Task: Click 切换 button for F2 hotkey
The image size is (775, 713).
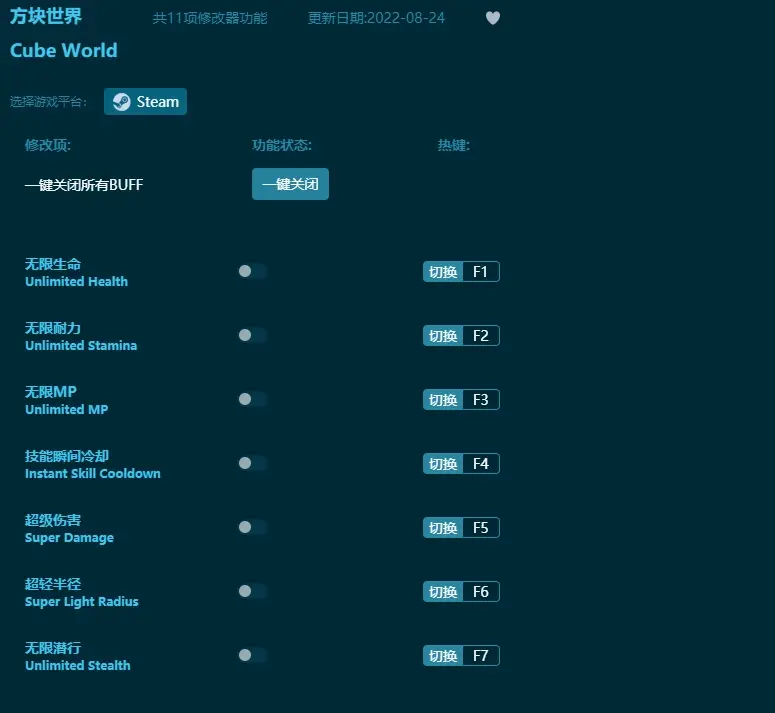Action: [x=443, y=336]
